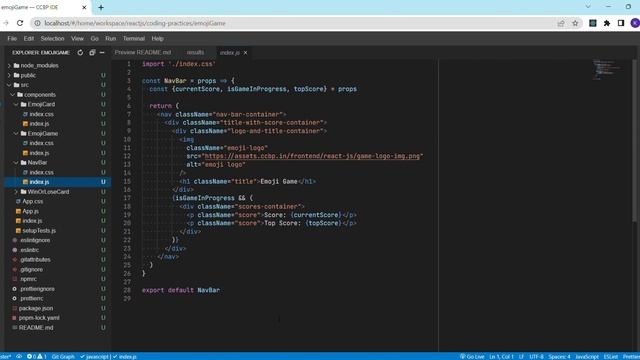Open the game-logo-img.png URL link in code
The height and width of the screenshot is (360, 640).
(312, 156)
